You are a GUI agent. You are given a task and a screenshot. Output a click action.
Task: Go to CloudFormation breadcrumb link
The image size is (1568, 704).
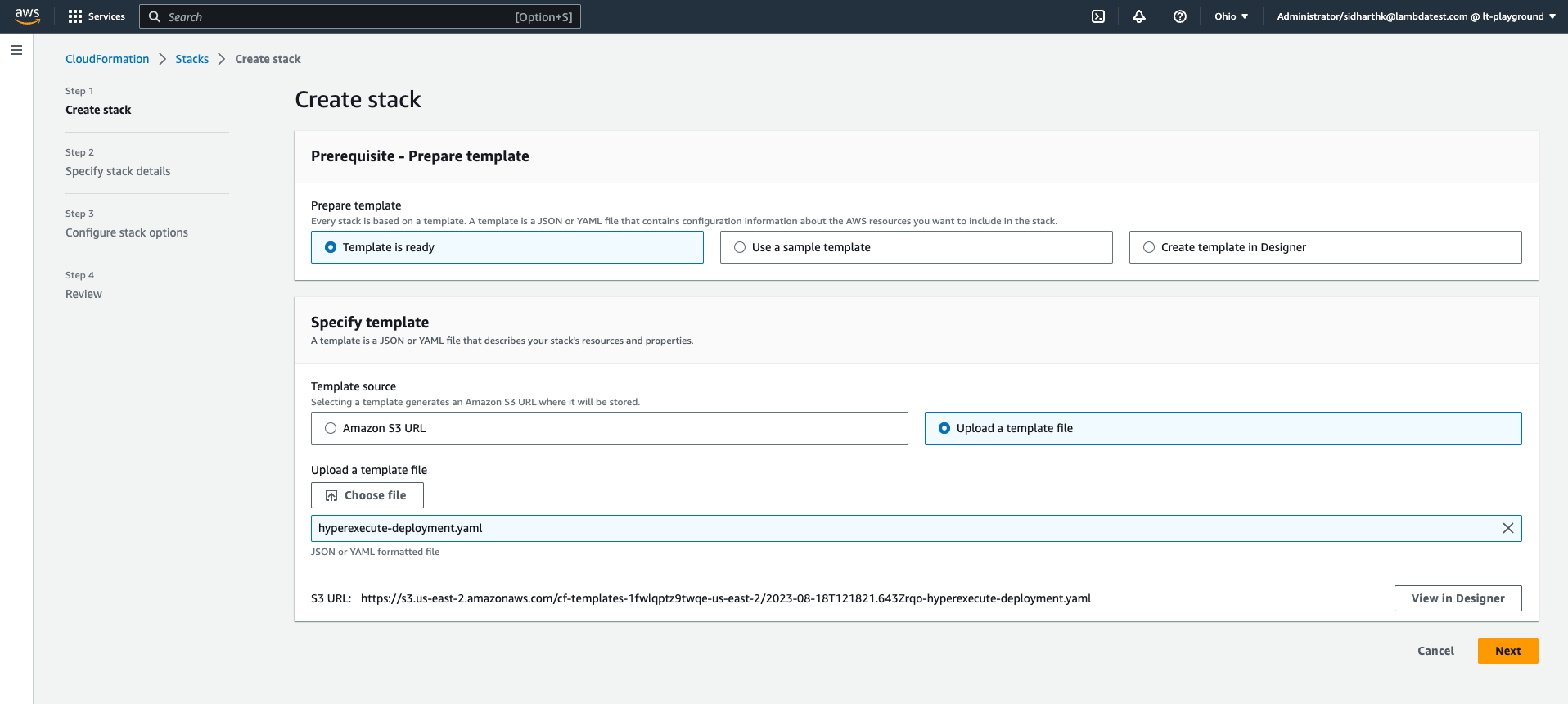point(107,59)
